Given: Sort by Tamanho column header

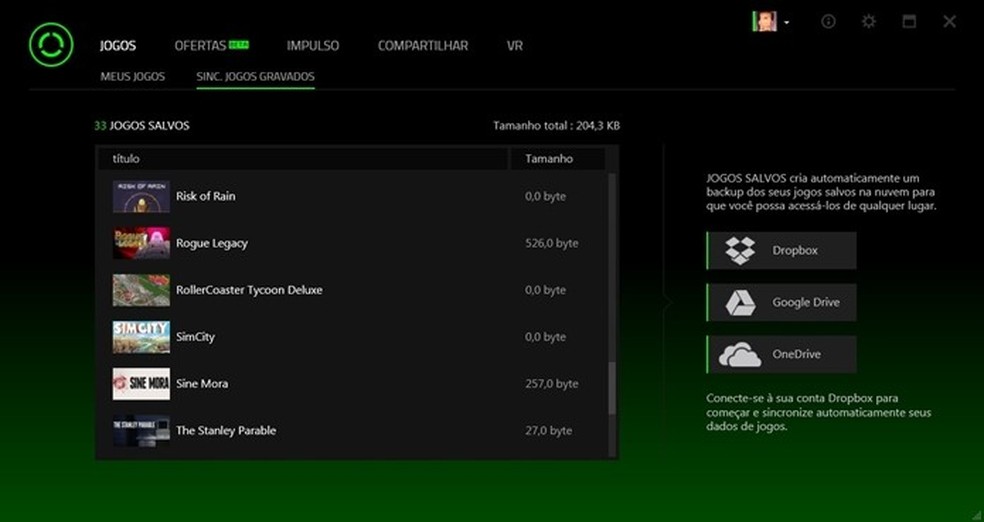Looking at the screenshot, I should [x=557, y=159].
